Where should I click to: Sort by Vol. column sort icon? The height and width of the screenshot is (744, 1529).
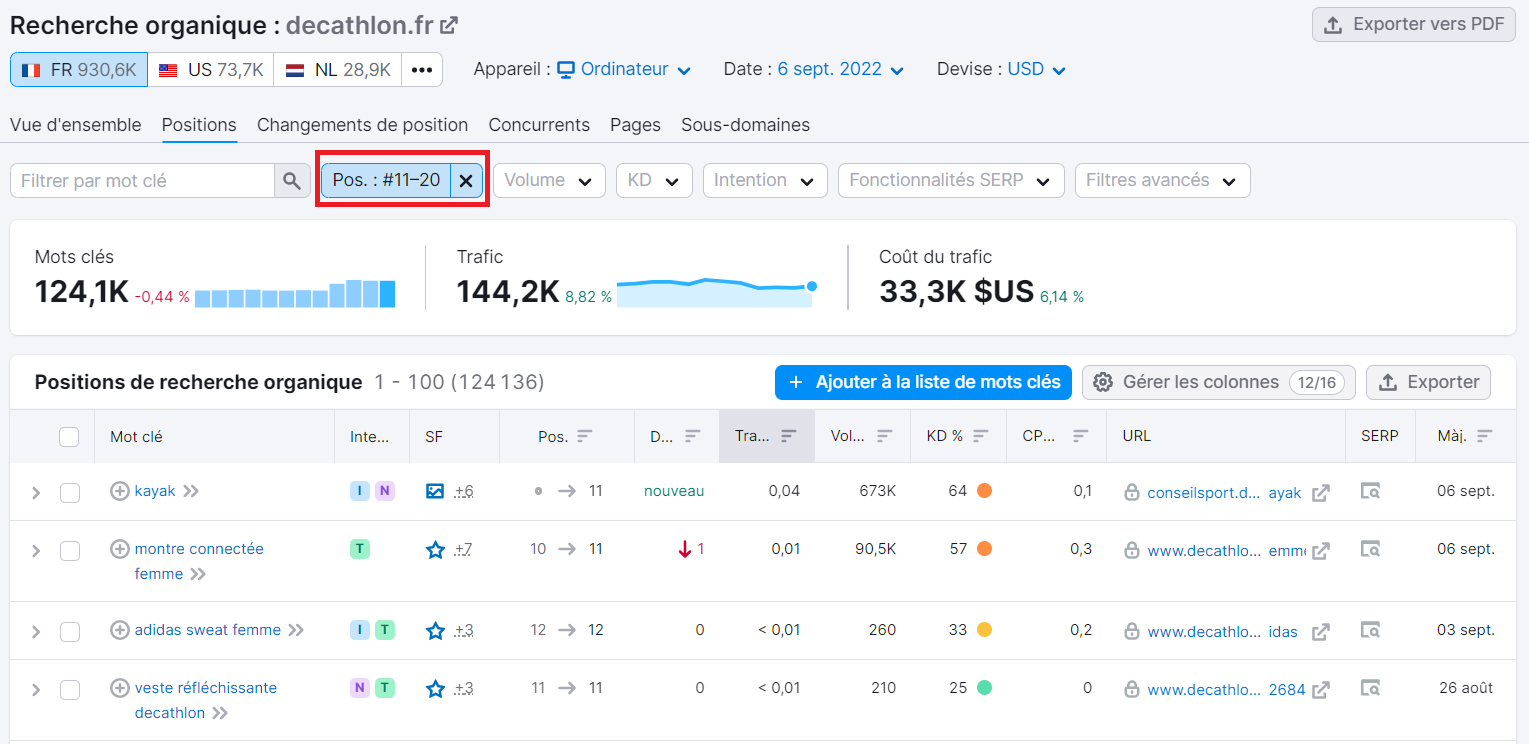point(885,436)
